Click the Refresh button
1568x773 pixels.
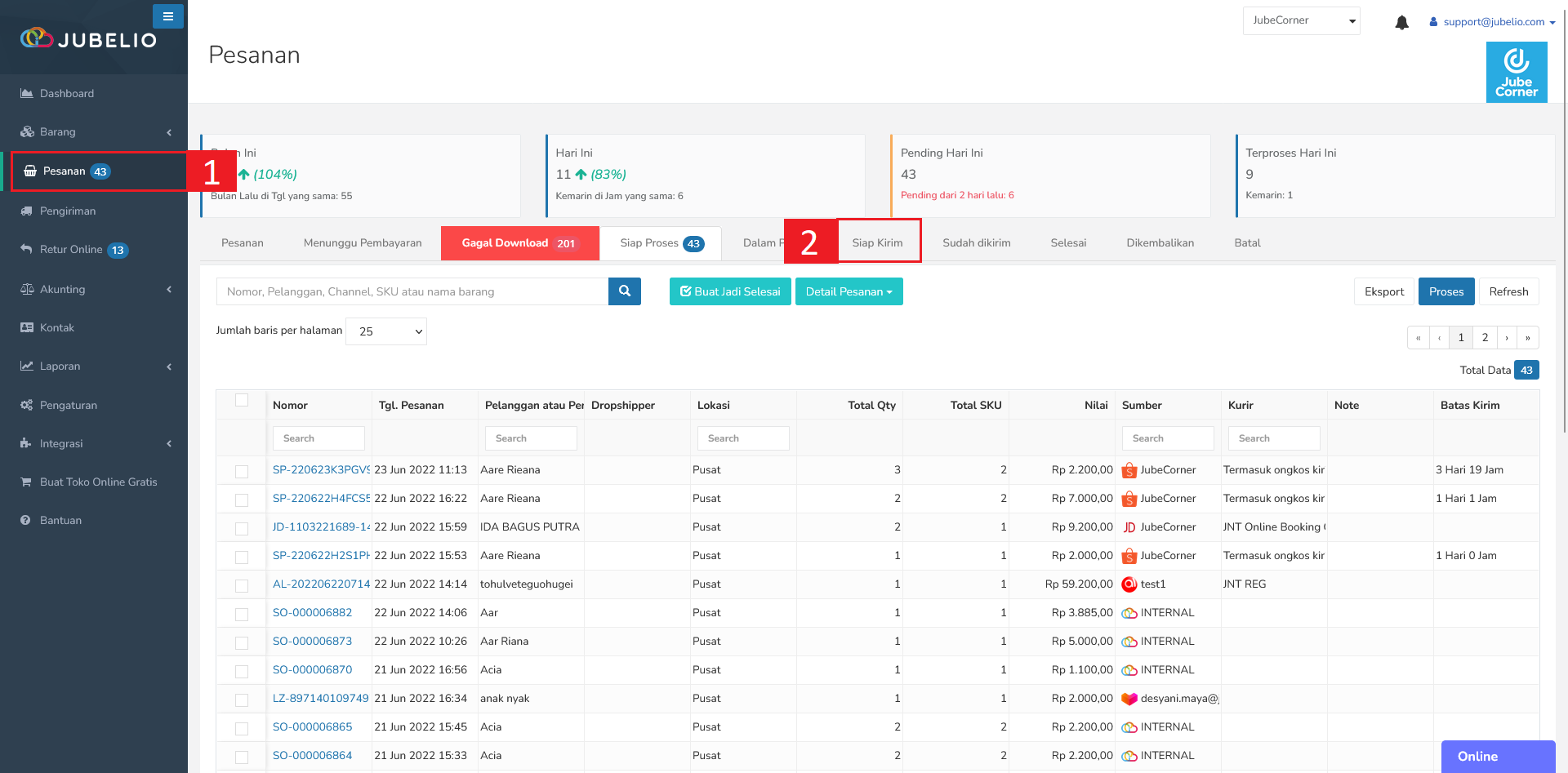1508,291
